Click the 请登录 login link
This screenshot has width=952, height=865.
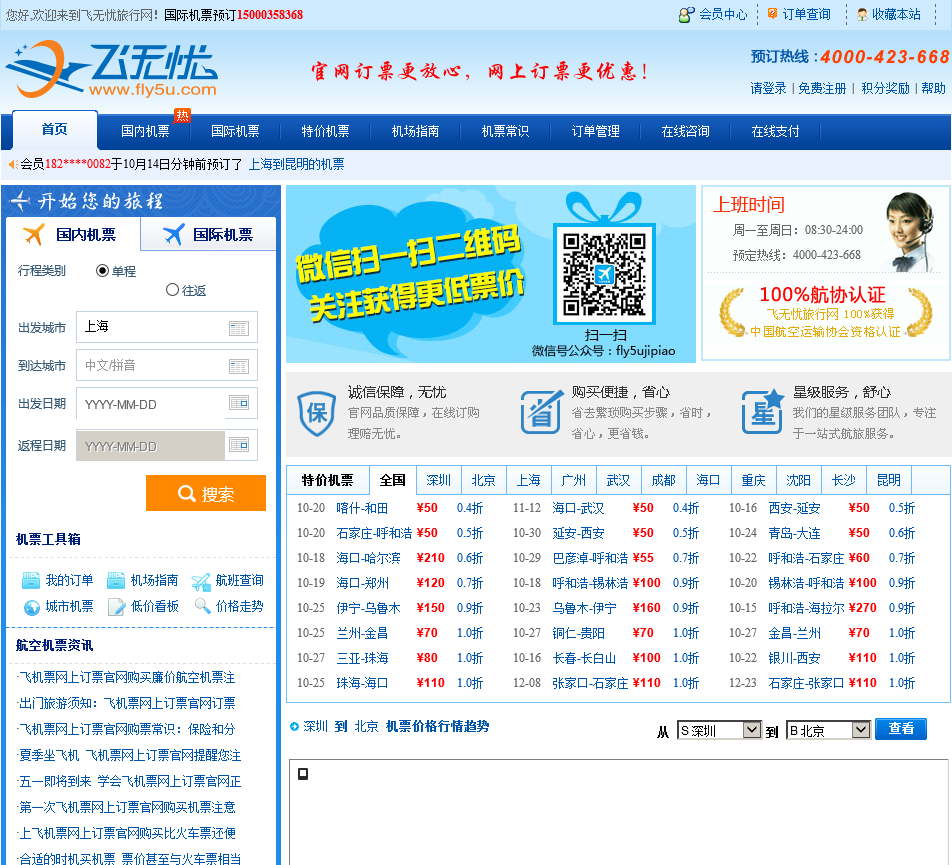point(768,89)
